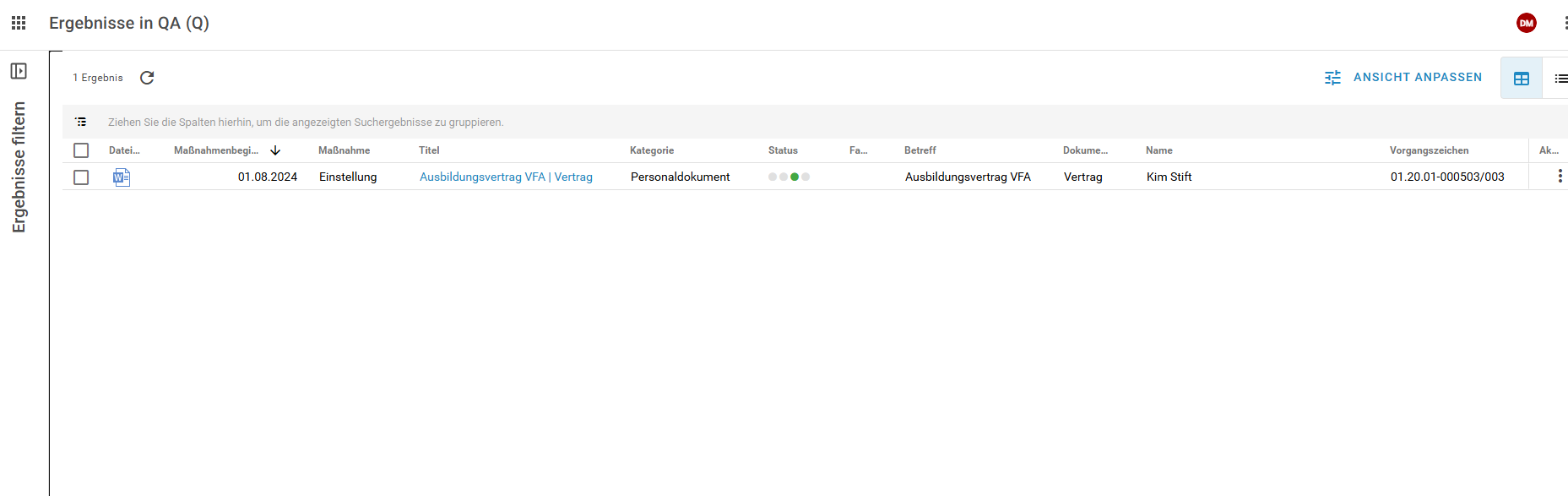Click the Vorgangszeichen 01.20.01-000503/003 cell
The height and width of the screenshot is (496, 1568).
tap(1446, 177)
